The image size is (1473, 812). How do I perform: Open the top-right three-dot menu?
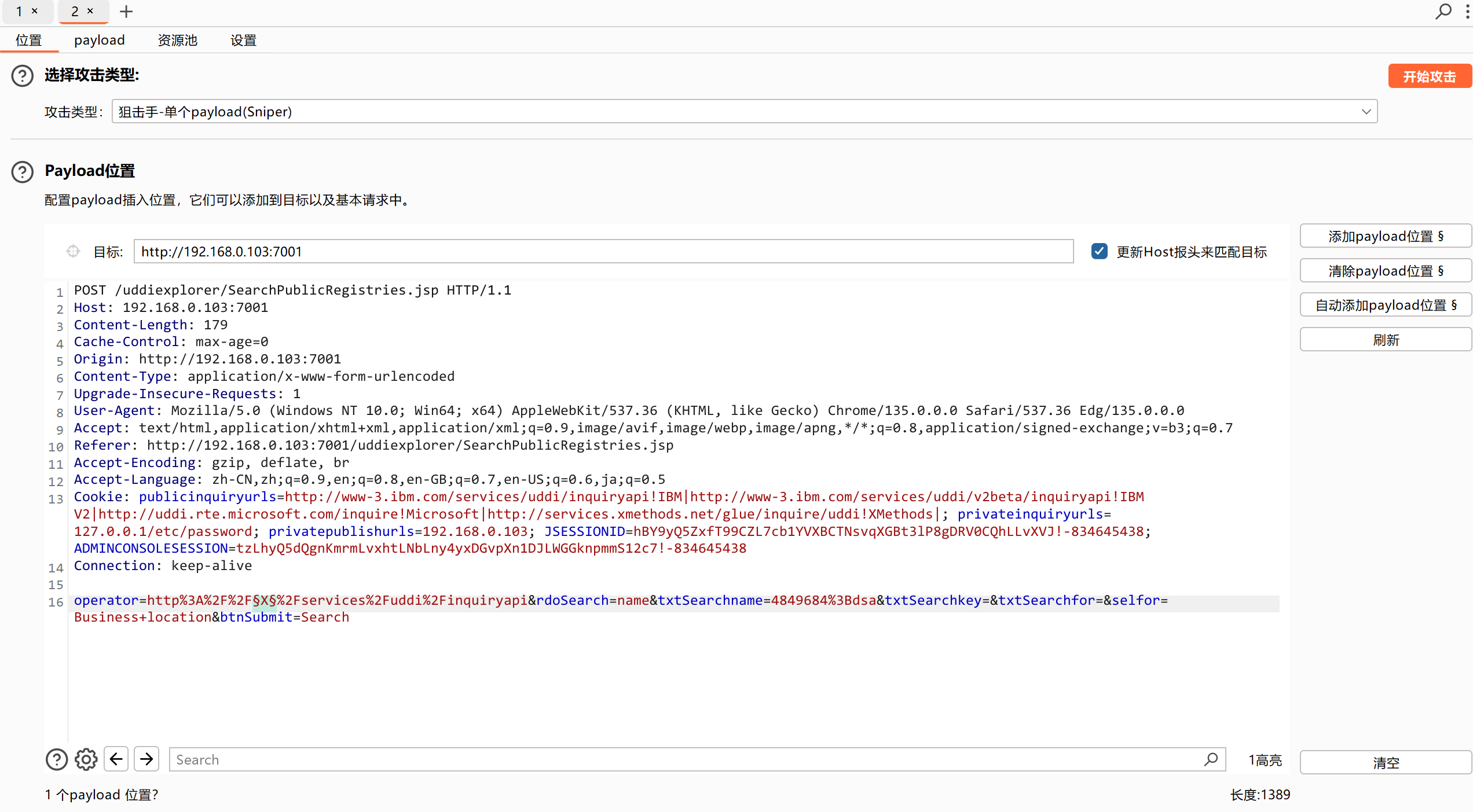pyautogui.click(x=1467, y=12)
